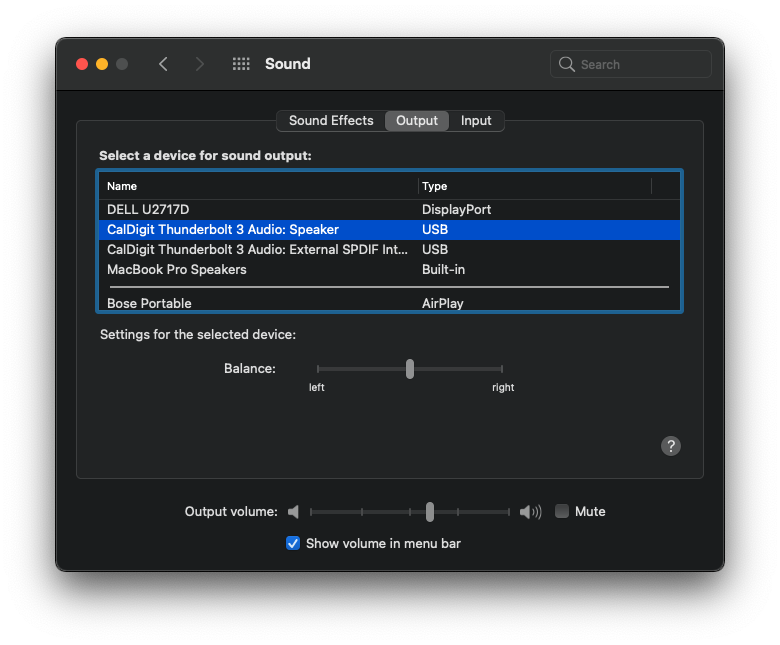
Task: Click the forward navigation arrow
Action: pos(200,64)
